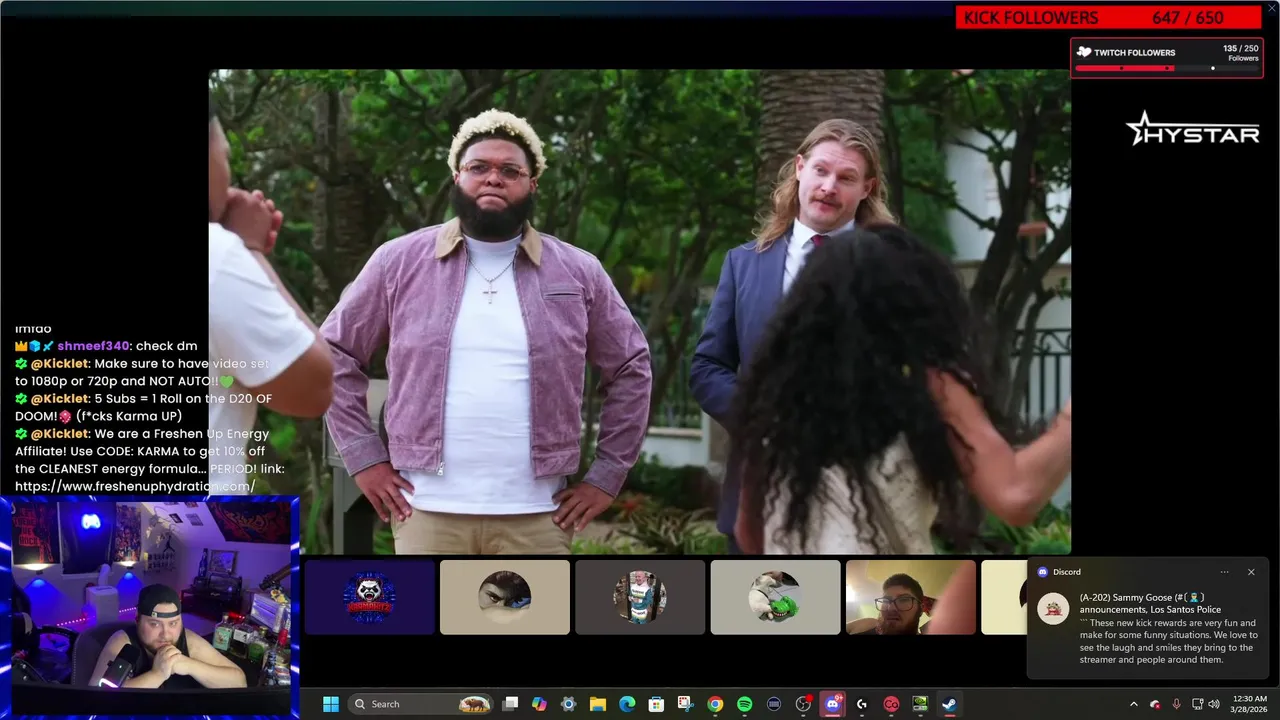Open the Settings gear in taskbar
The width and height of the screenshot is (1280, 720).
coord(568,704)
